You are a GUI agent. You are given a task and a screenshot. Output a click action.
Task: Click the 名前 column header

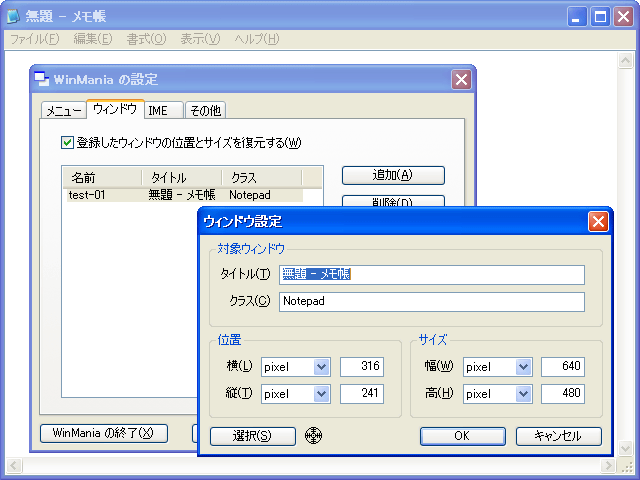click(x=102, y=178)
